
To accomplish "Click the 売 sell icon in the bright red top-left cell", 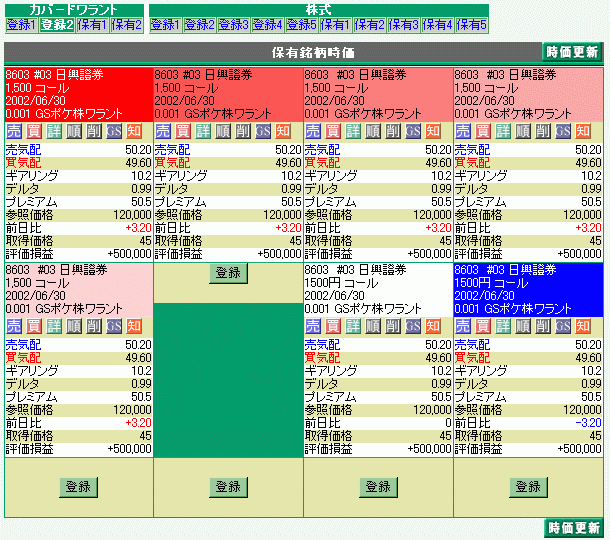I will click(13, 131).
